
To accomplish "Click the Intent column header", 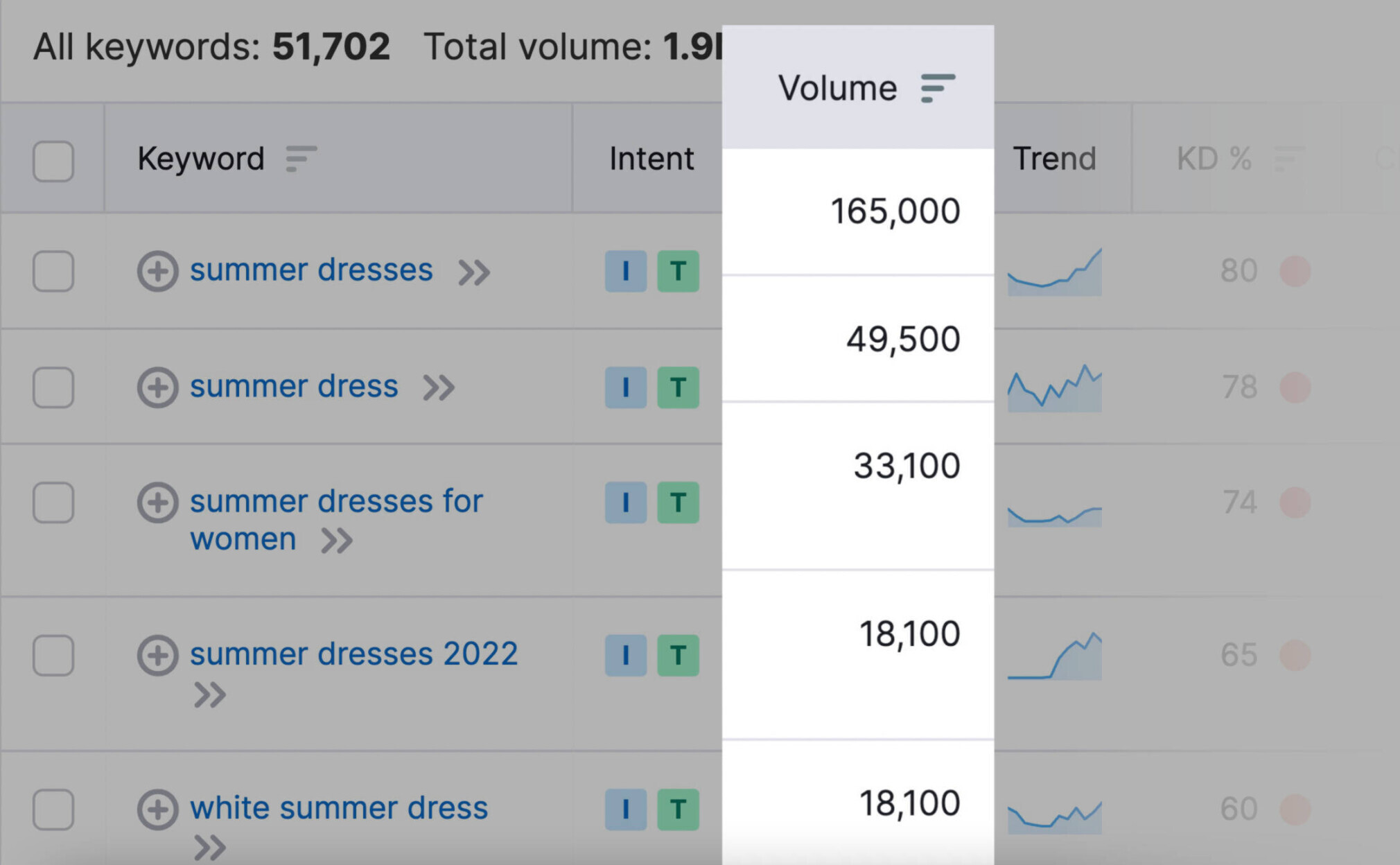I will pyautogui.click(x=651, y=159).
